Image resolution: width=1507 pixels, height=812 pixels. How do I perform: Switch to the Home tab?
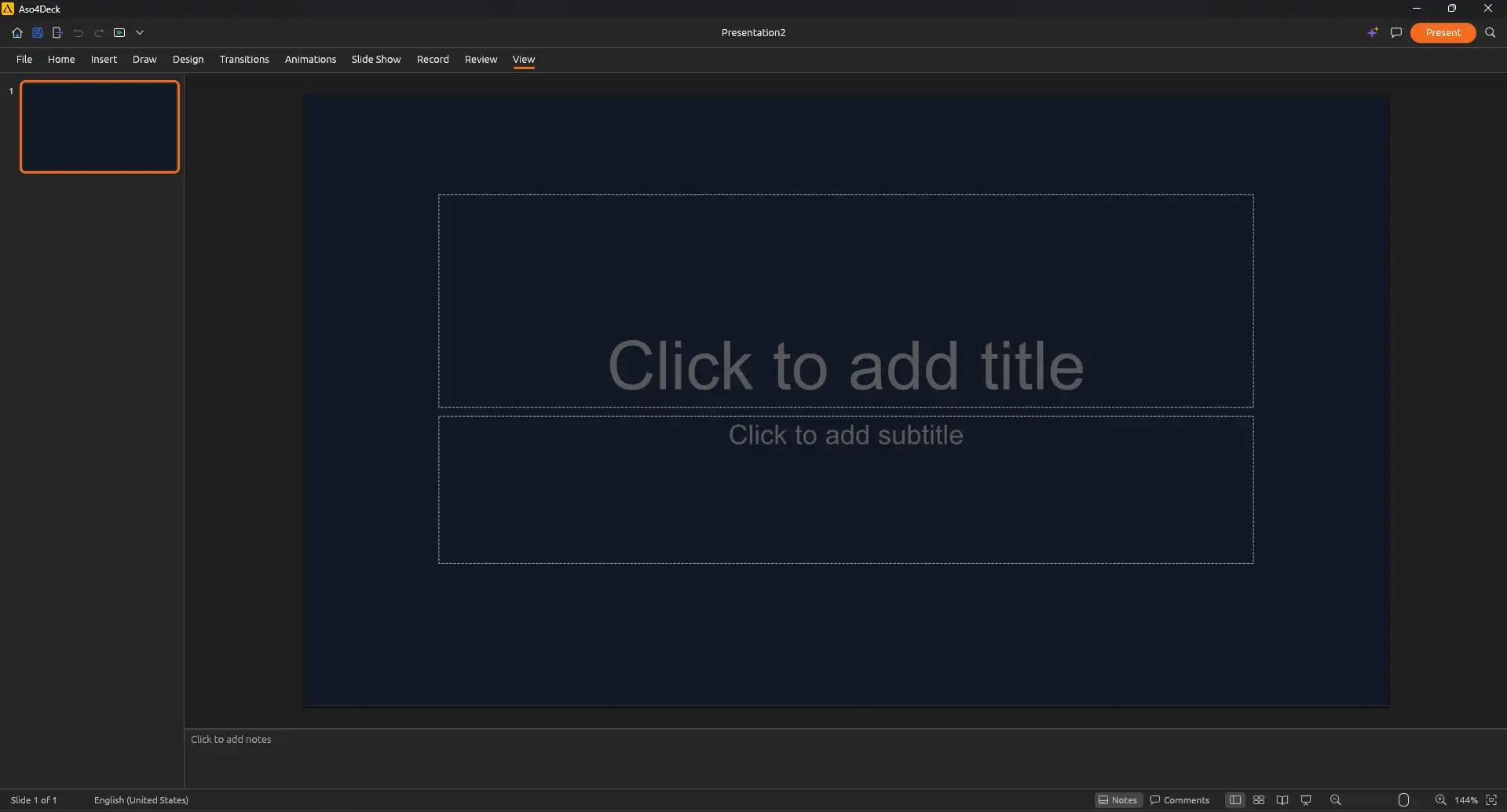click(x=61, y=60)
